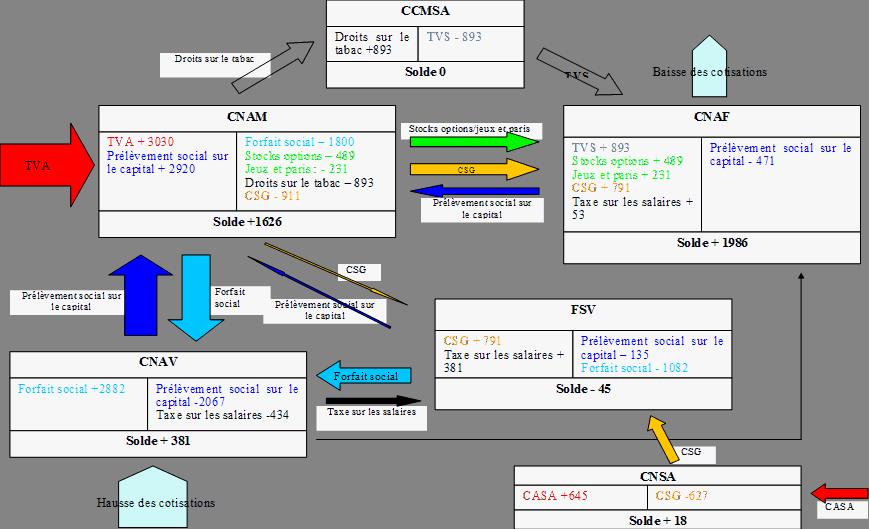Screen dimensions: 869x529
Task: Click capital label left of blue up arrow
Action: [x=71, y=301]
